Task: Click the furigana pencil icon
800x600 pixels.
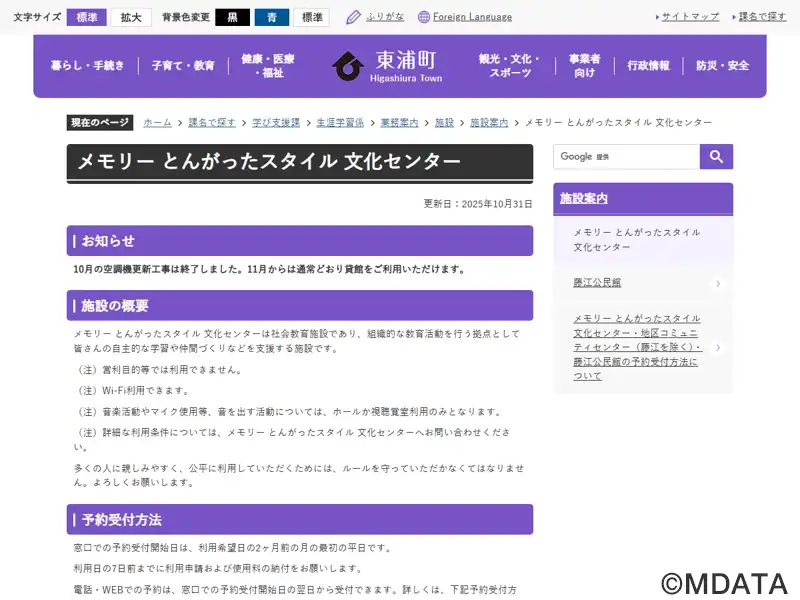Action: (353, 17)
